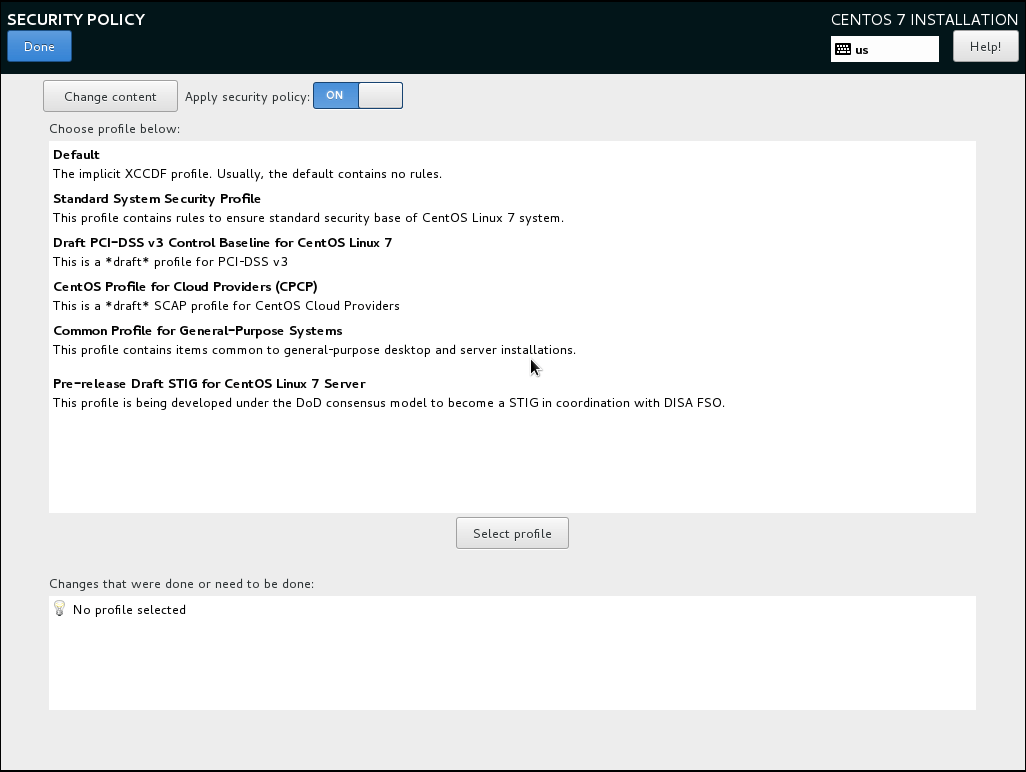
Task: Click the Choose profile below label
Action: tap(115, 129)
